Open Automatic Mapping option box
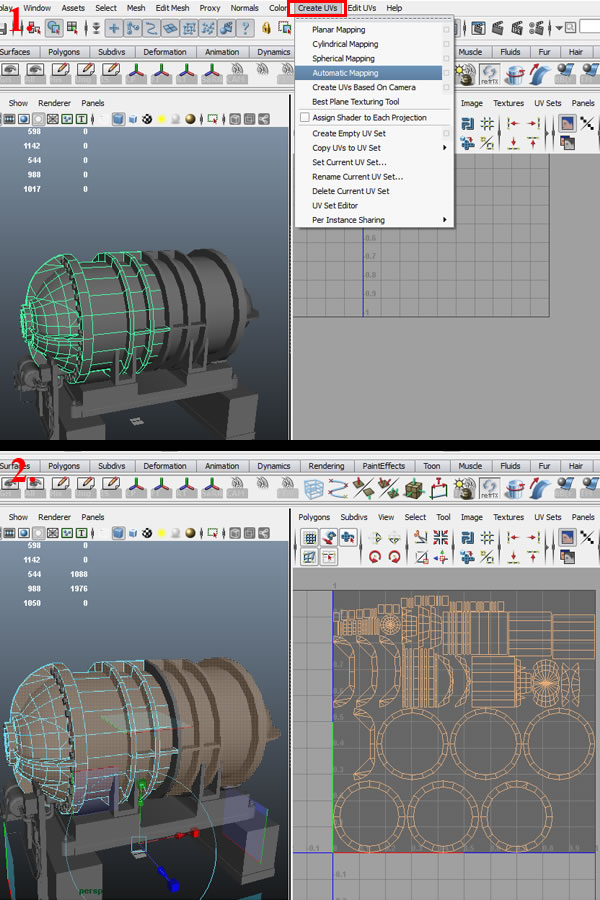The height and width of the screenshot is (900, 600). click(446, 73)
